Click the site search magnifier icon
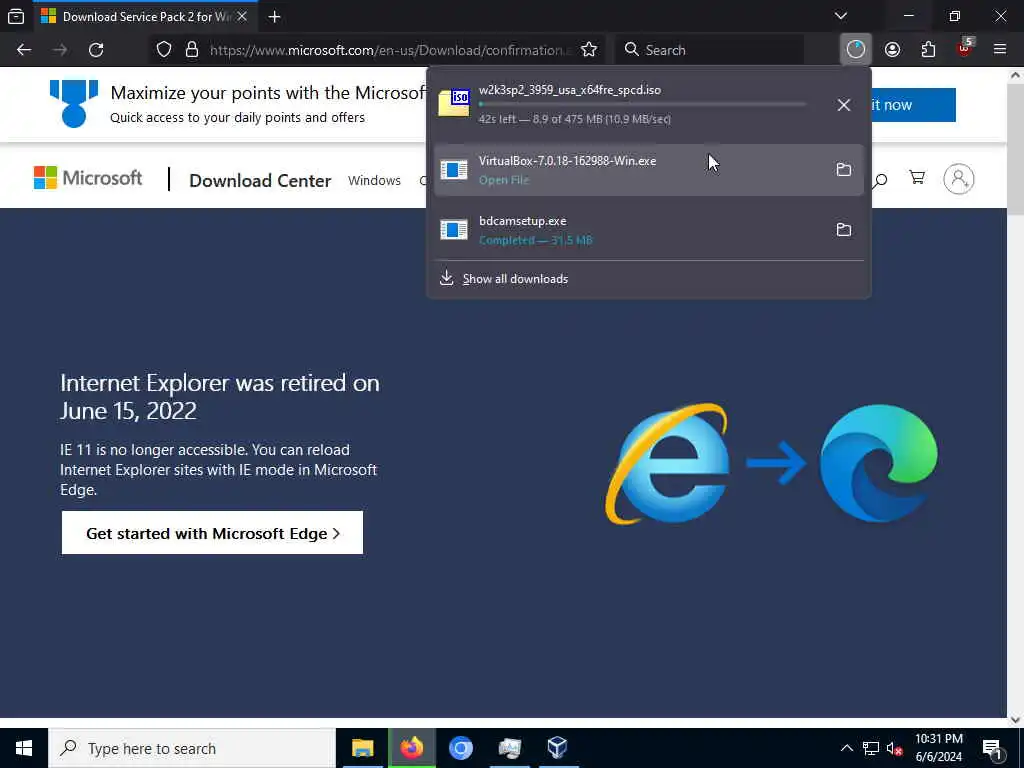The image size is (1024, 768). [x=880, y=180]
